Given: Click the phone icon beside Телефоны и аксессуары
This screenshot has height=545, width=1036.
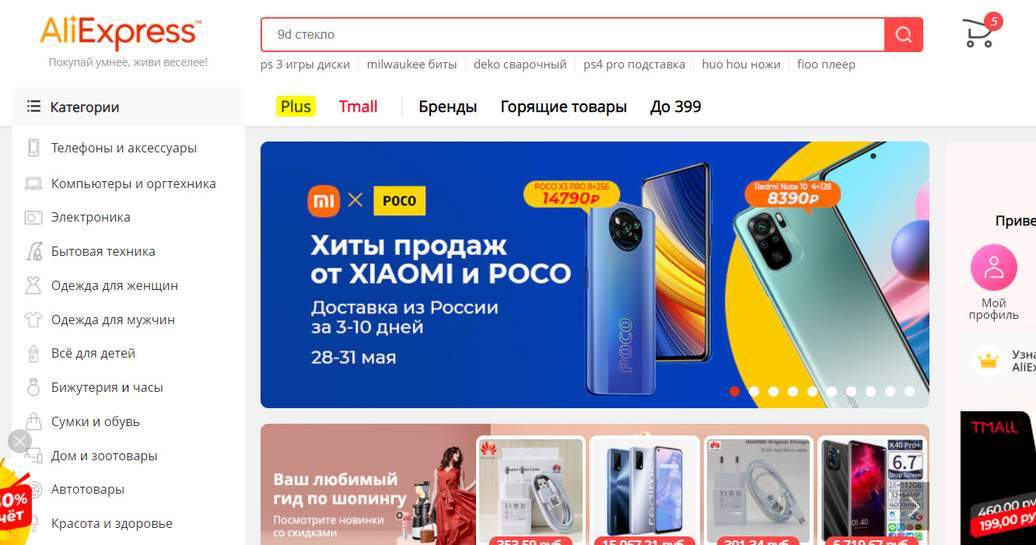Looking at the screenshot, I should (x=33, y=148).
